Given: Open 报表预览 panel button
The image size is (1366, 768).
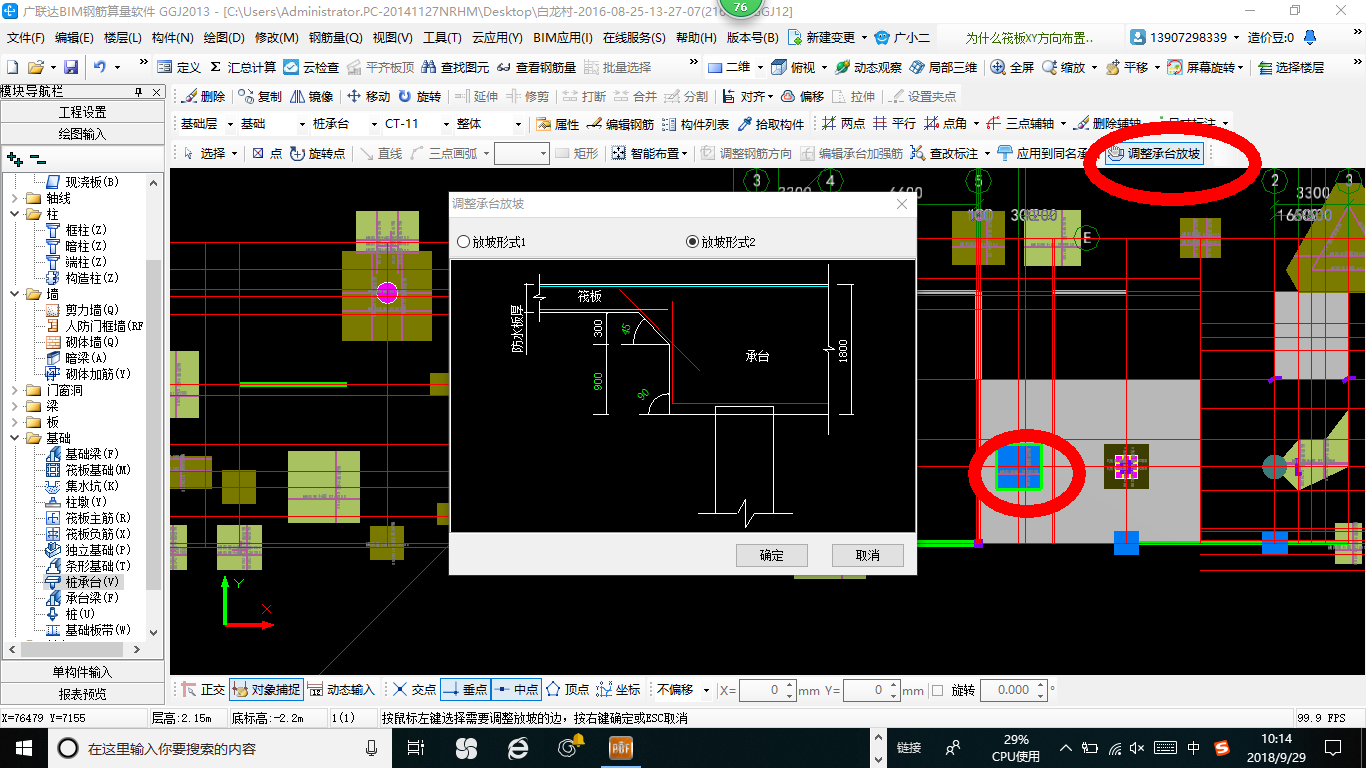Looking at the screenshot, I should (x=82, y=694).
